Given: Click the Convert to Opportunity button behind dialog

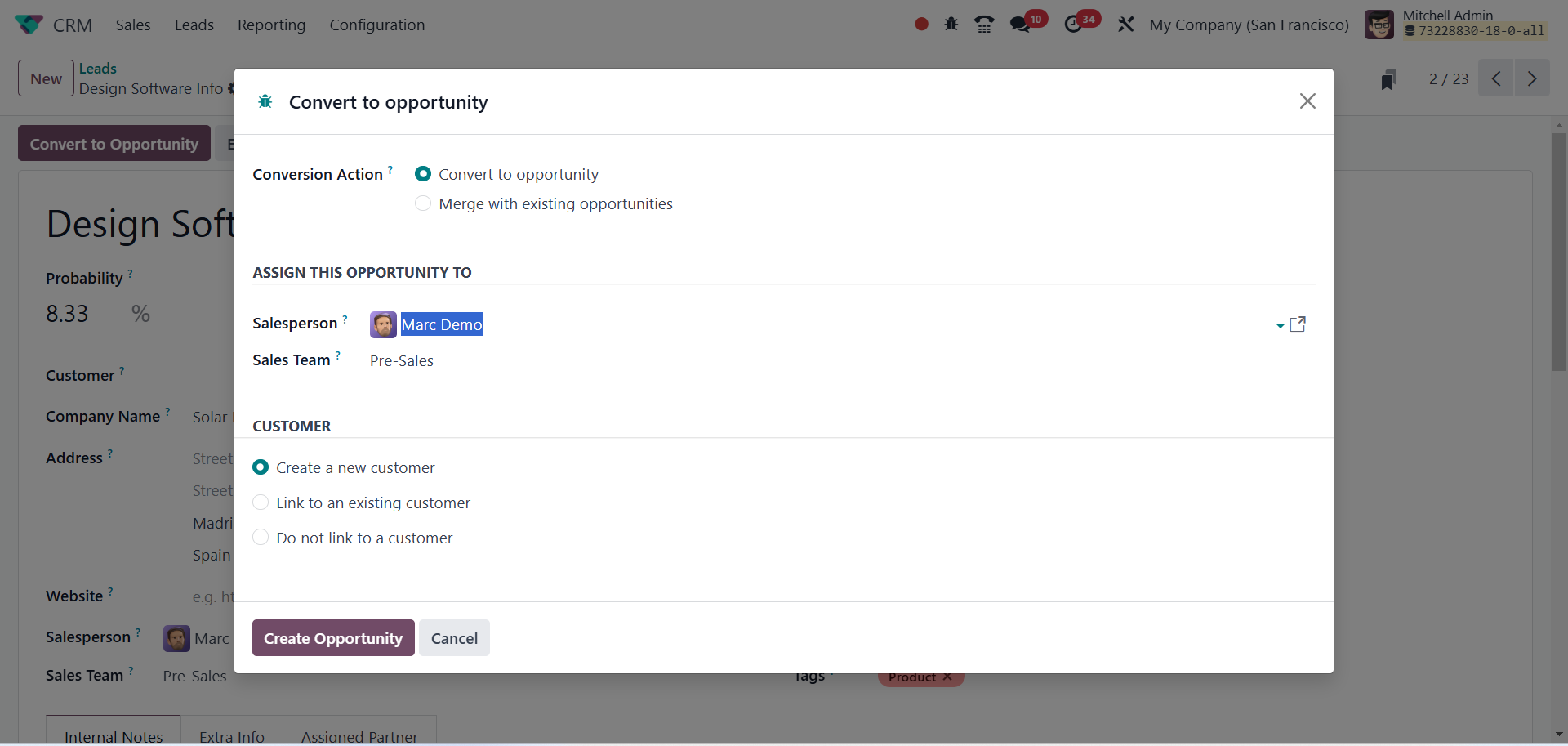Looking at the screenshot, I should [x=114, y=144].
